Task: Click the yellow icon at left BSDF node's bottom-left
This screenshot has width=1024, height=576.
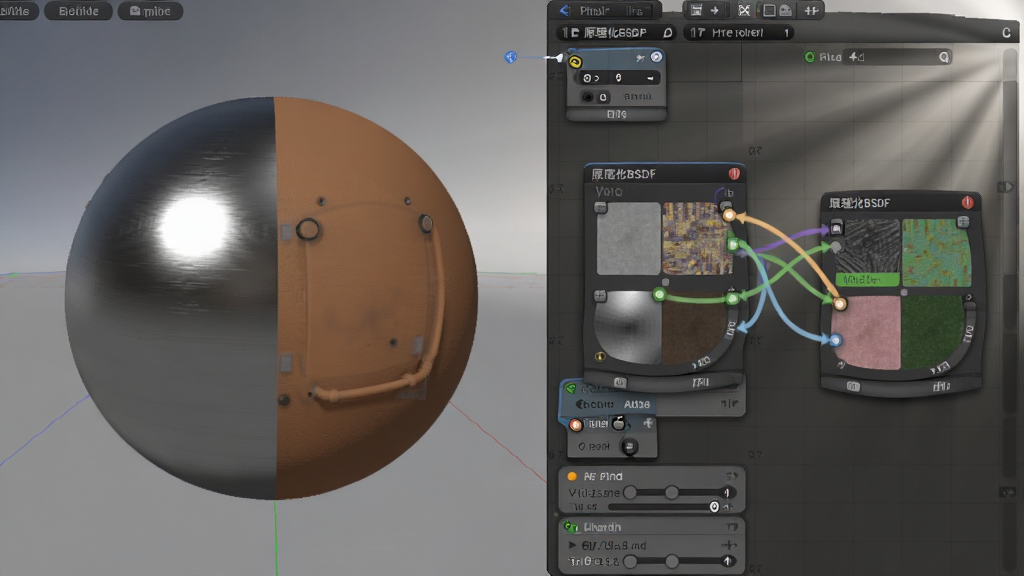Action: 600,357
